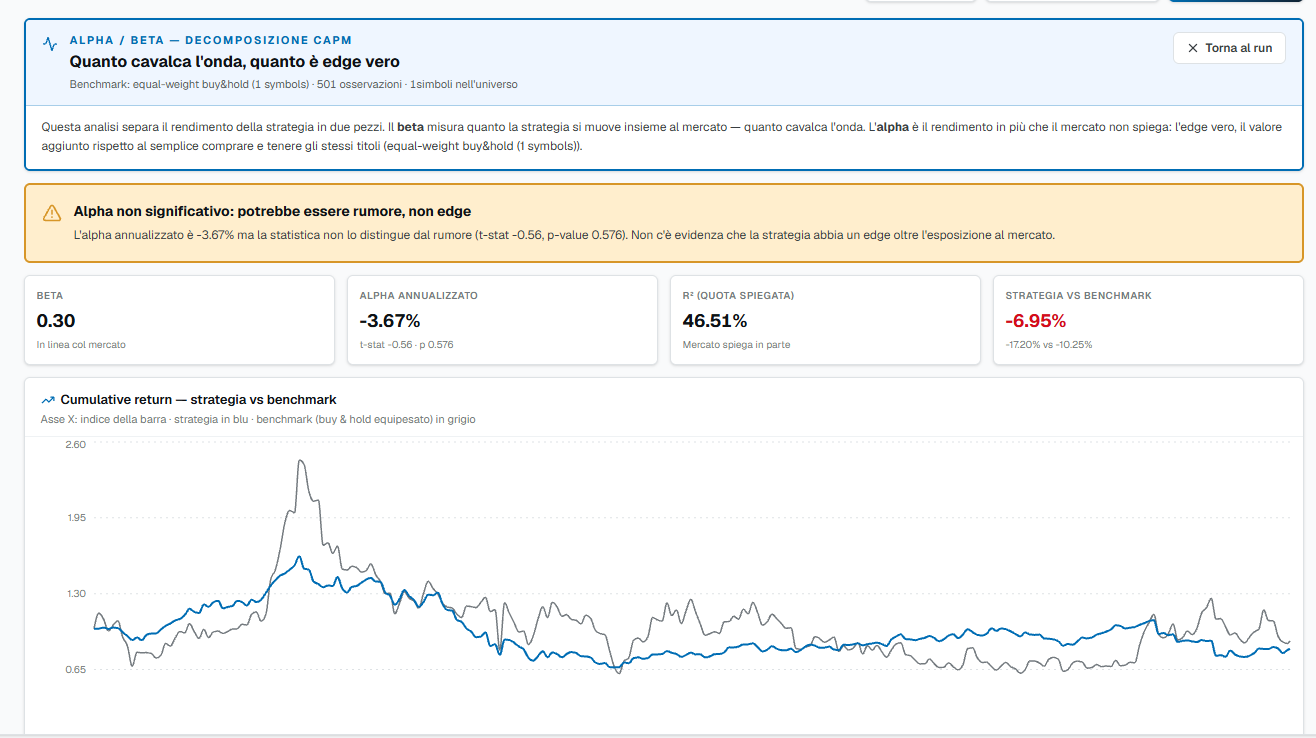Click the Torna al run button
This screenshot has width=1316, height=738.
(x=1229, y=48)
